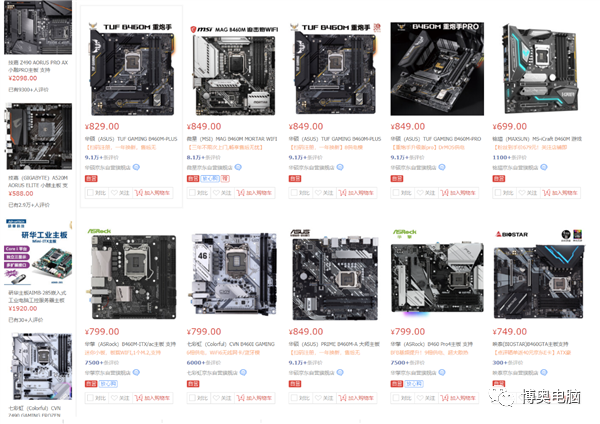
Task: Open chat icon beside ¥829 TUF store name
Action: coord(136,167)
